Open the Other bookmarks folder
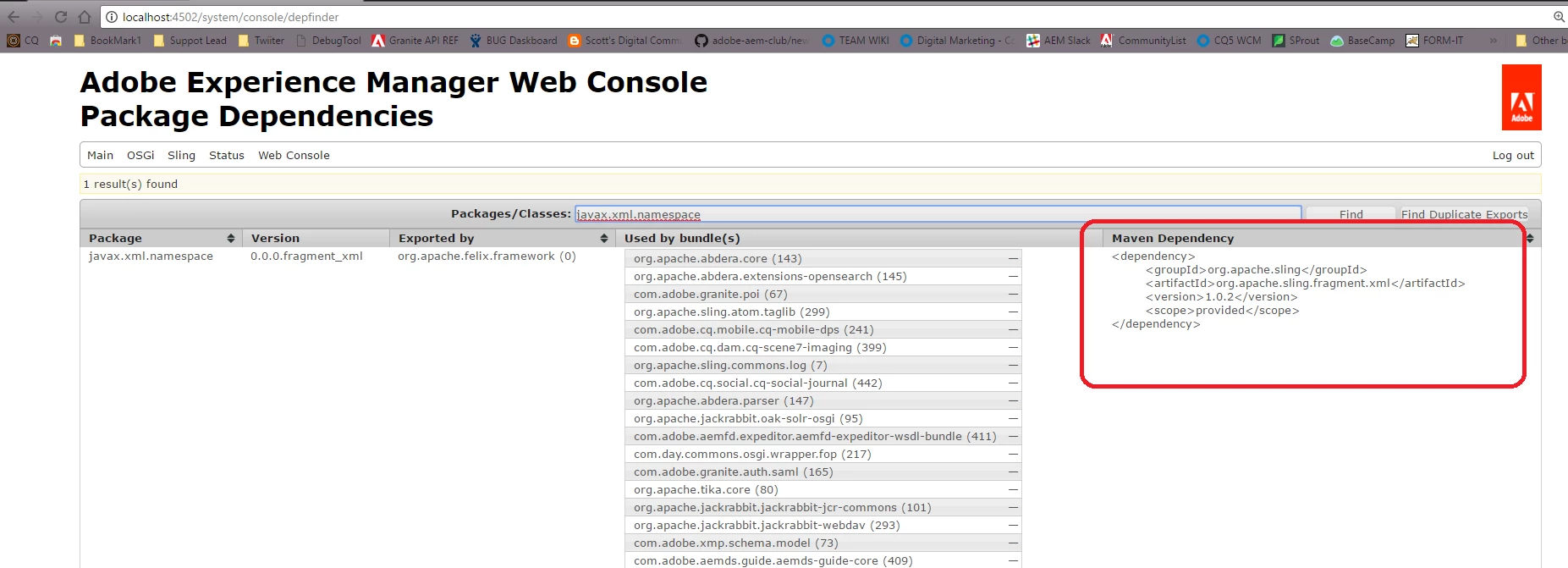 coord(1540,41)
